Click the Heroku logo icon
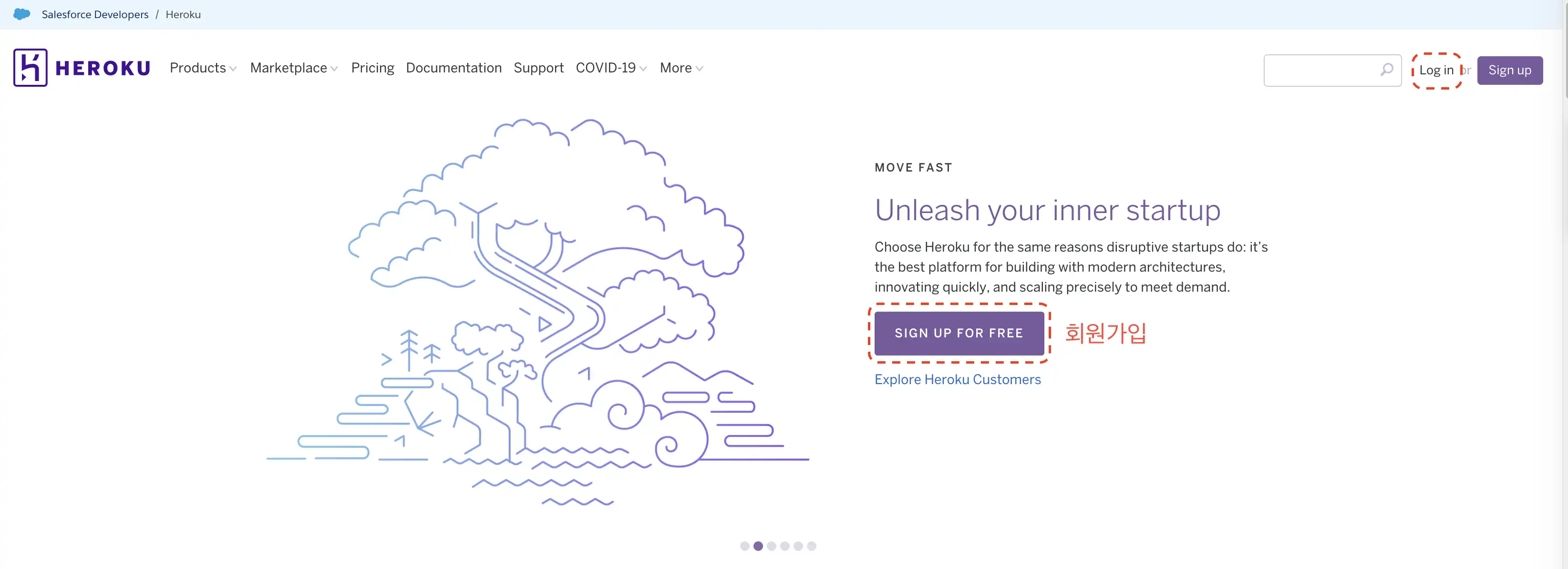 click(30, 68)
